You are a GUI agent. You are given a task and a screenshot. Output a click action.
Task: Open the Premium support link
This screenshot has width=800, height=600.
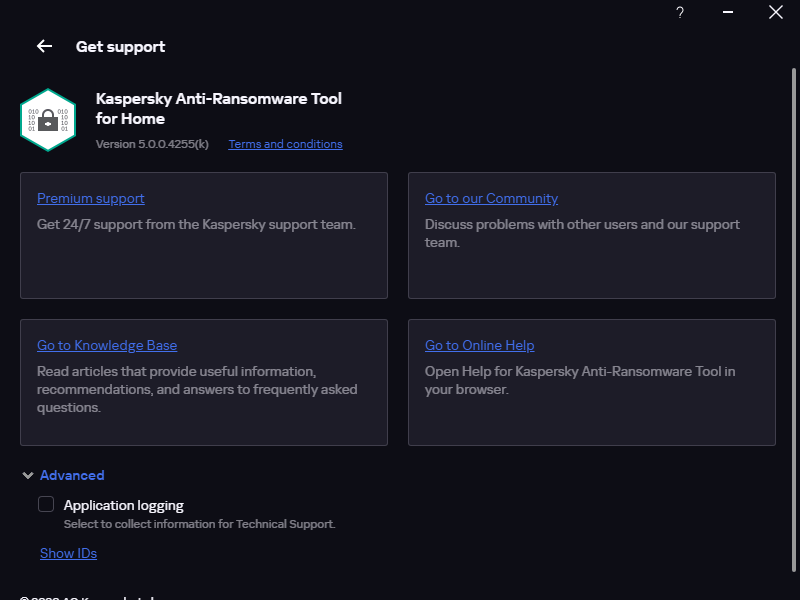91,198
